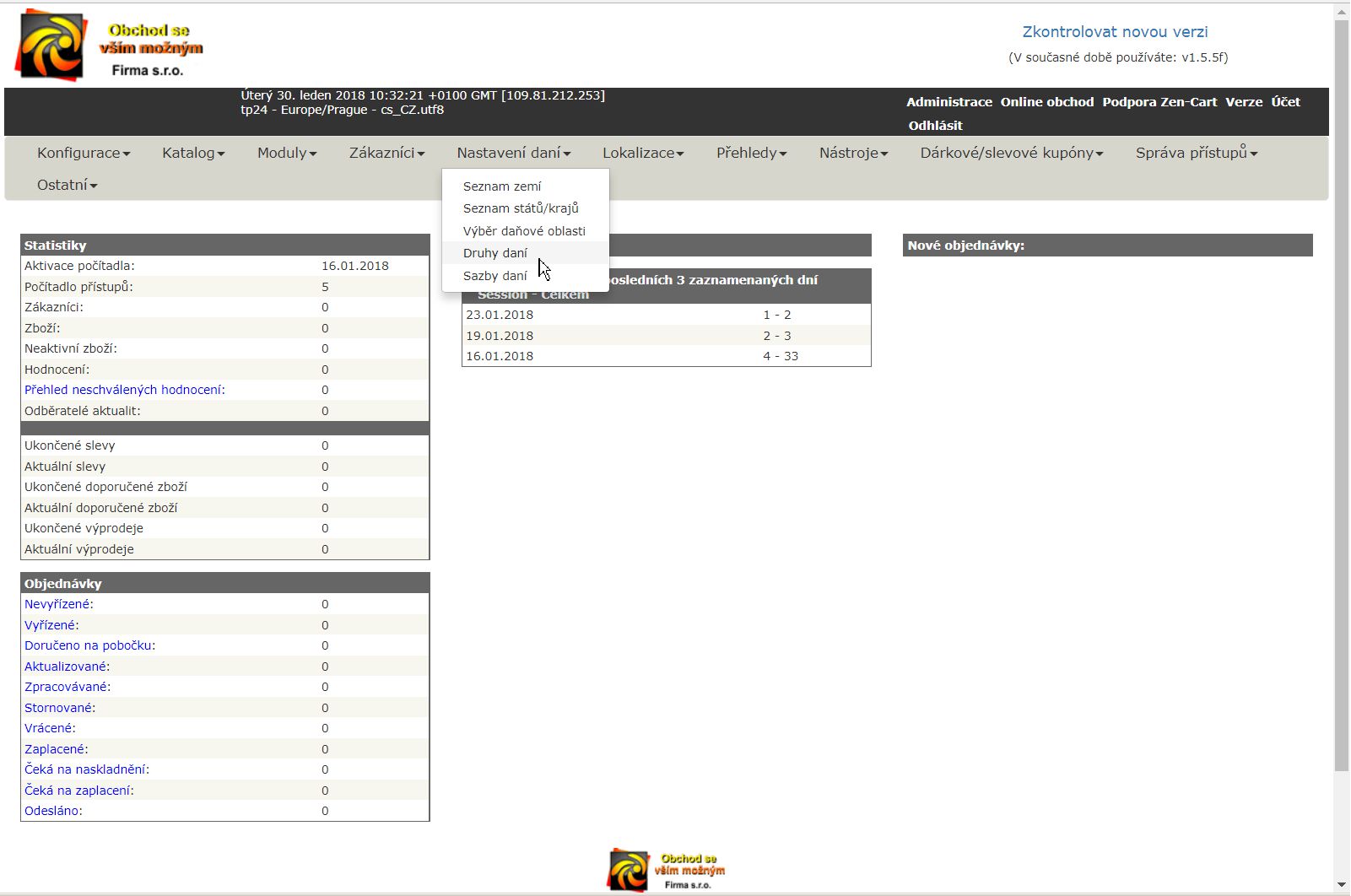Viewport: 1351px width, 896px height.
Task: Open the Katalog dropdown menu
Action: click(193, 153)
